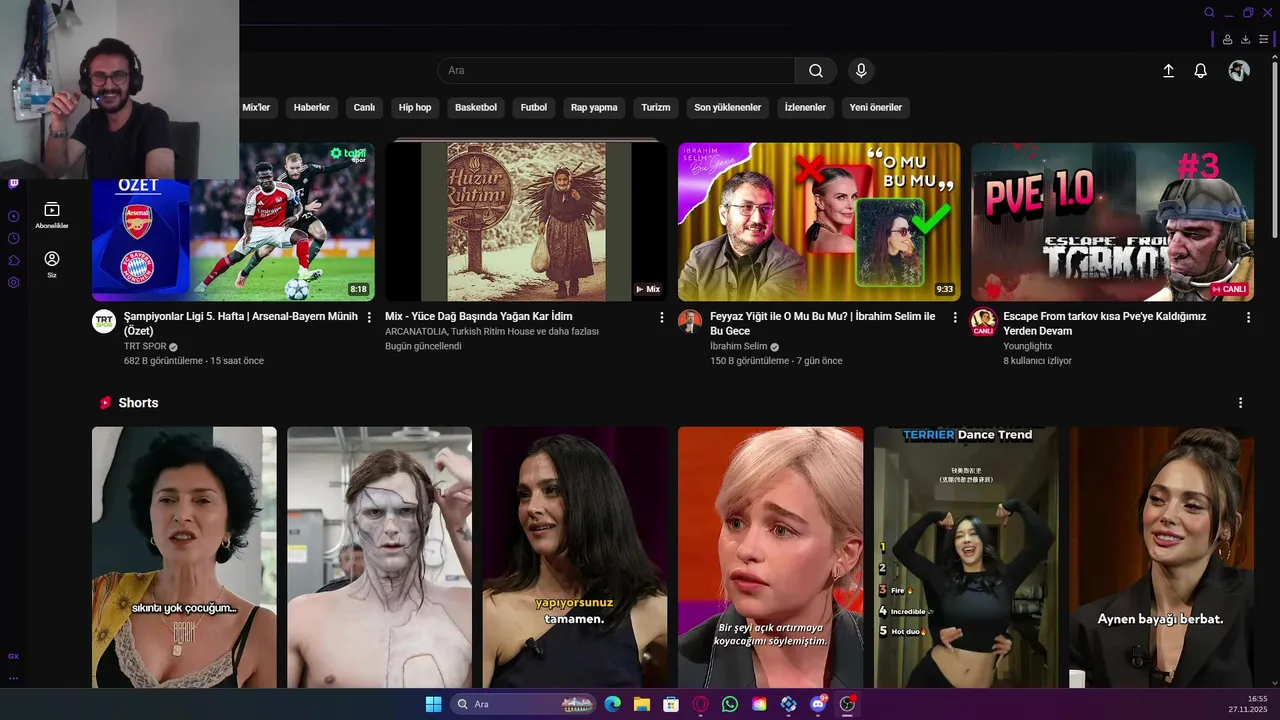Open options for Feyyaz Yiğit video

(955, 317)
